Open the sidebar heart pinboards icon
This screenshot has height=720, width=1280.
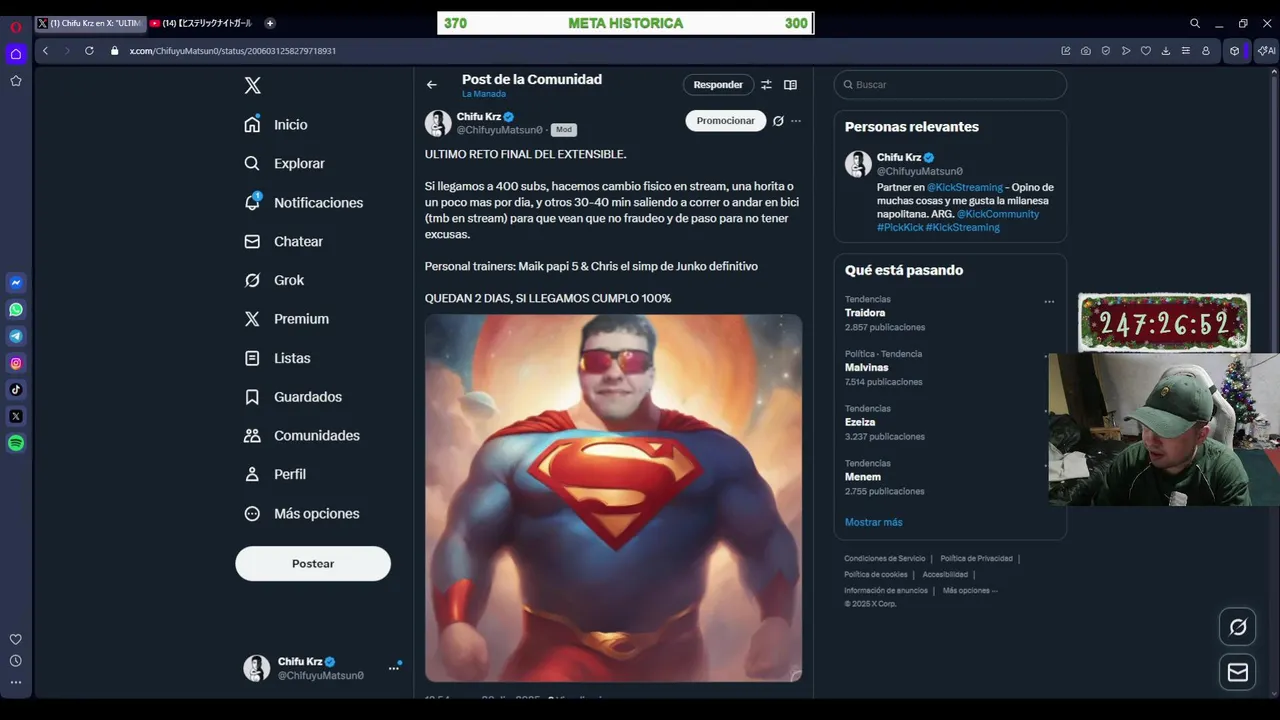tap(16, 639)
